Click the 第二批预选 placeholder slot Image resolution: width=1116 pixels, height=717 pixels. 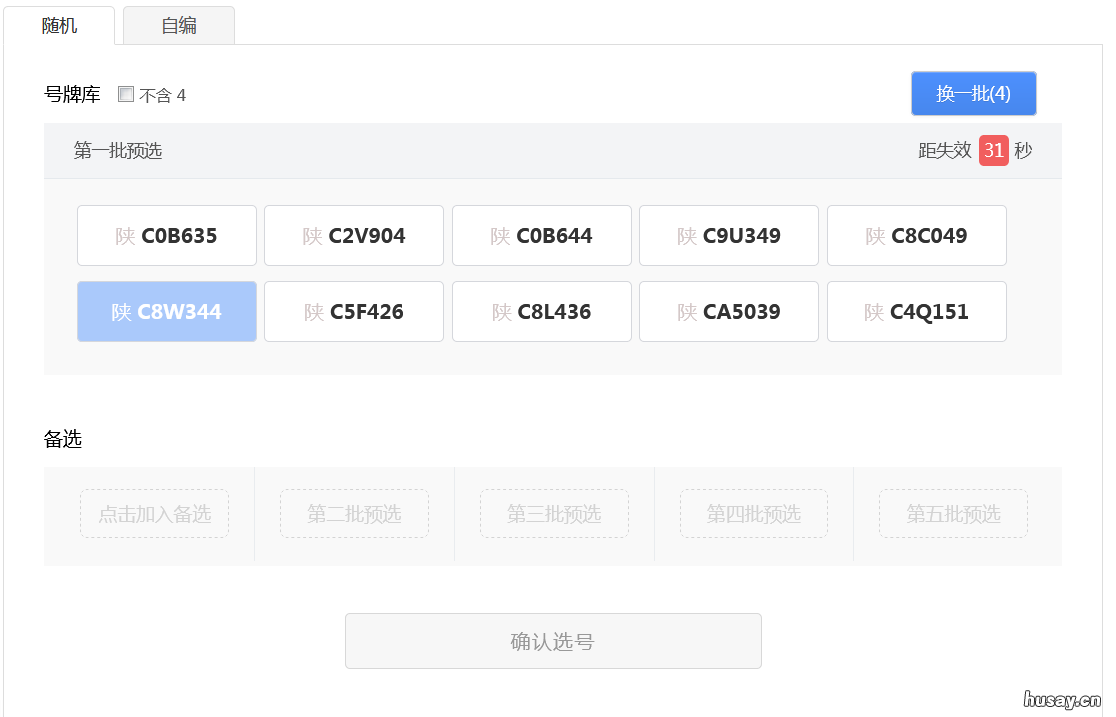pos(354,514)
